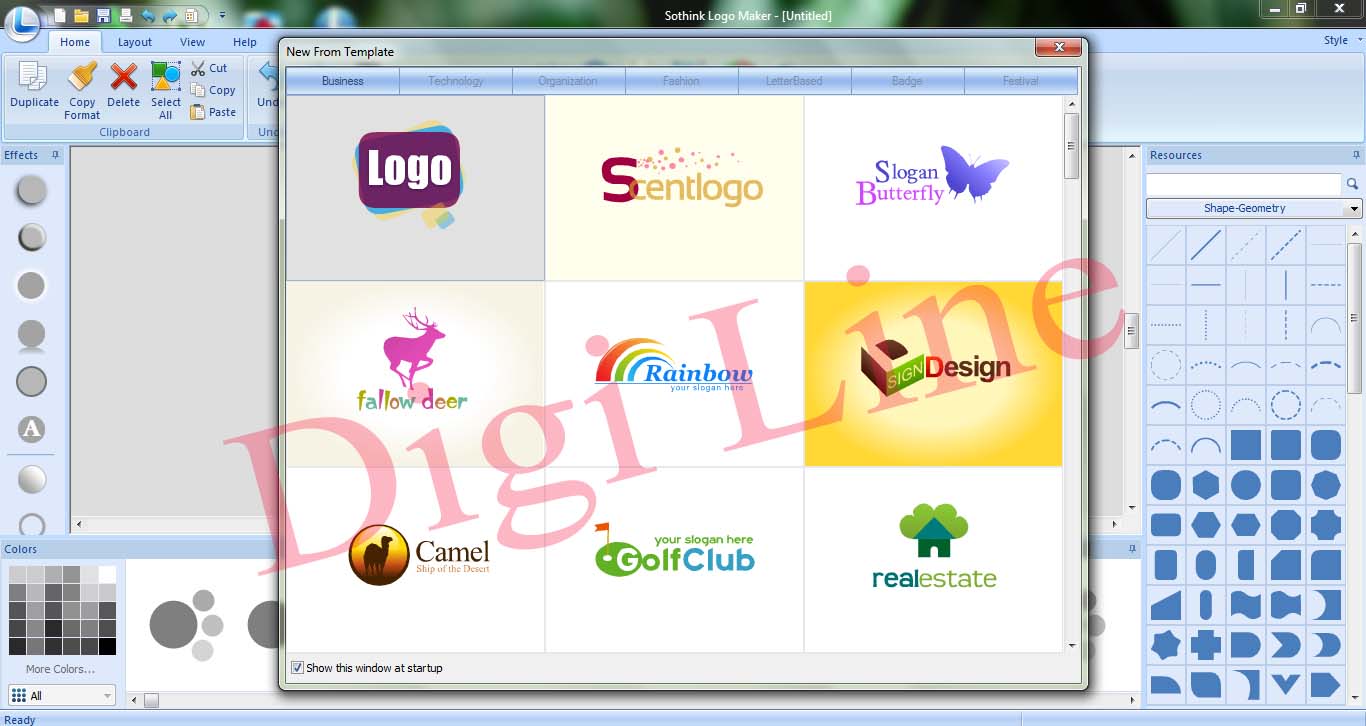Select the Festival template tab
This screenshot has width=1366, height=726.
[x=1021, y=81]
